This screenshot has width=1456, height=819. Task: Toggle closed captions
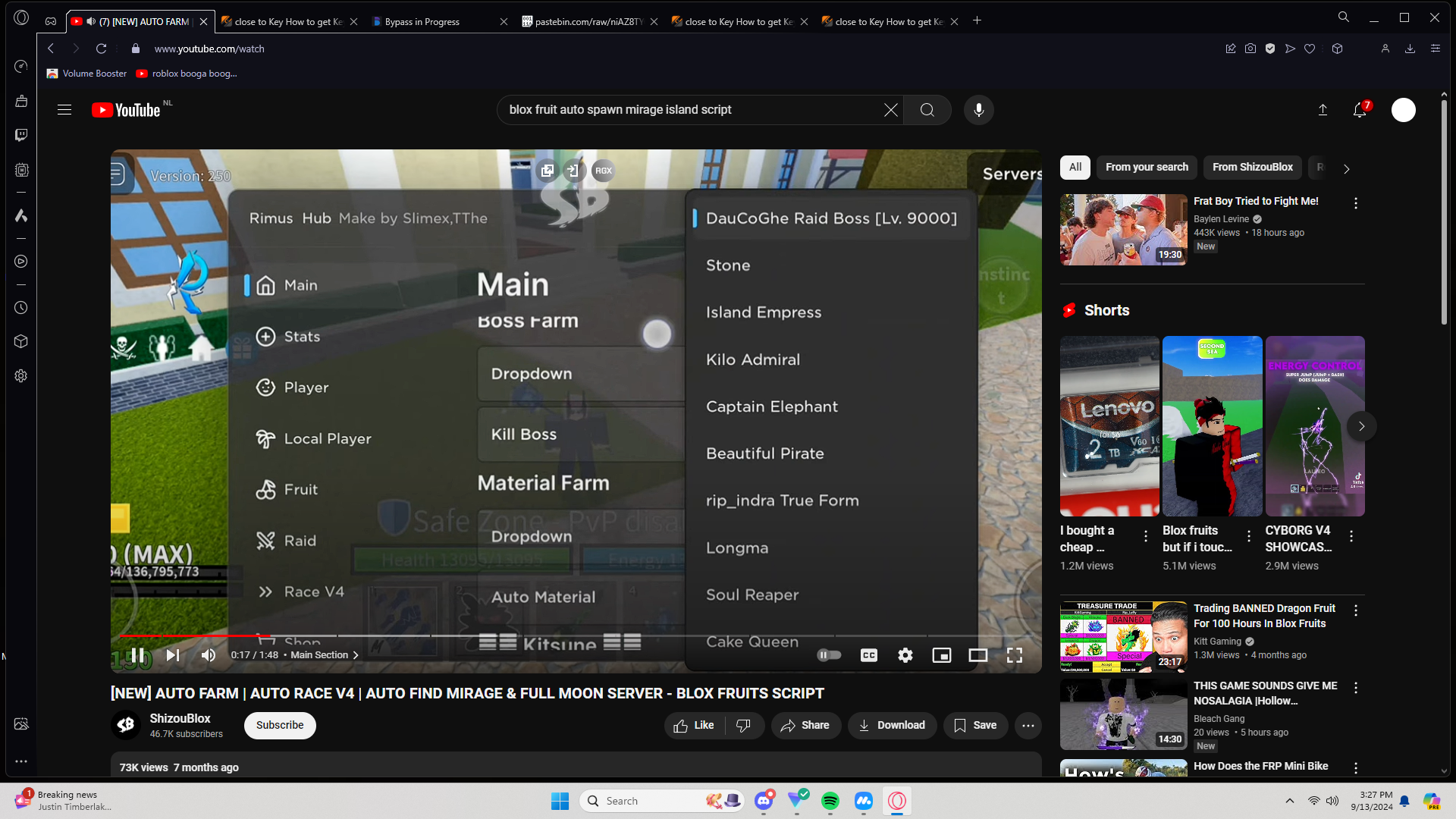(869, 655)
